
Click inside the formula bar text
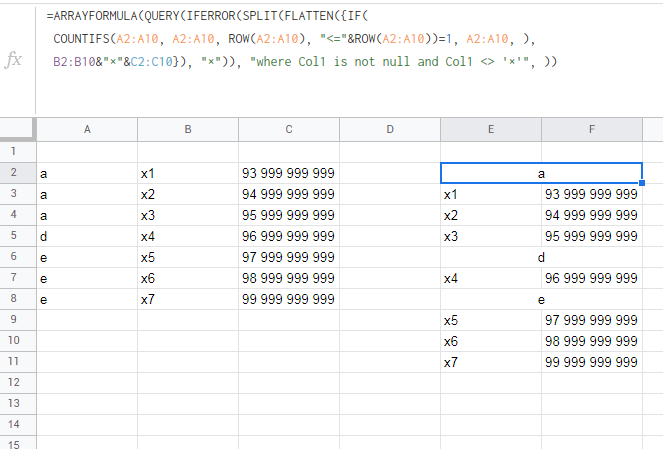click(302, 39)
